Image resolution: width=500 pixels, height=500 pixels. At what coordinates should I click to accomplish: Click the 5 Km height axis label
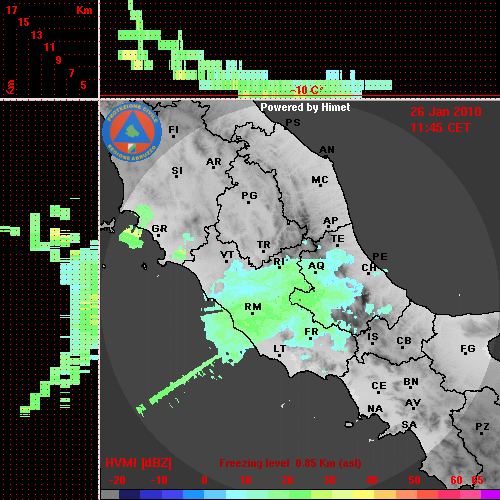point(83,85)
